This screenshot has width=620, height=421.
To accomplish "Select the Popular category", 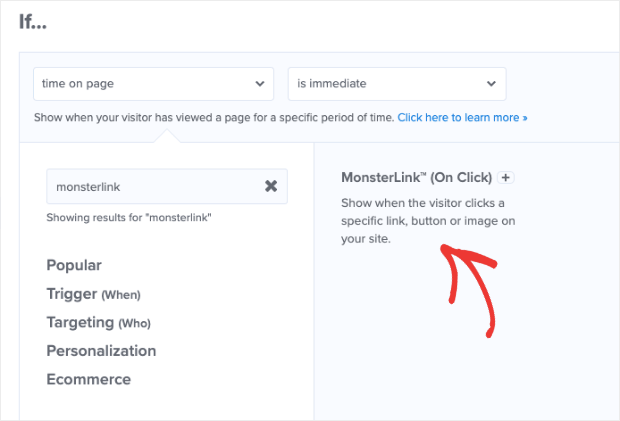I will [74, 265].
